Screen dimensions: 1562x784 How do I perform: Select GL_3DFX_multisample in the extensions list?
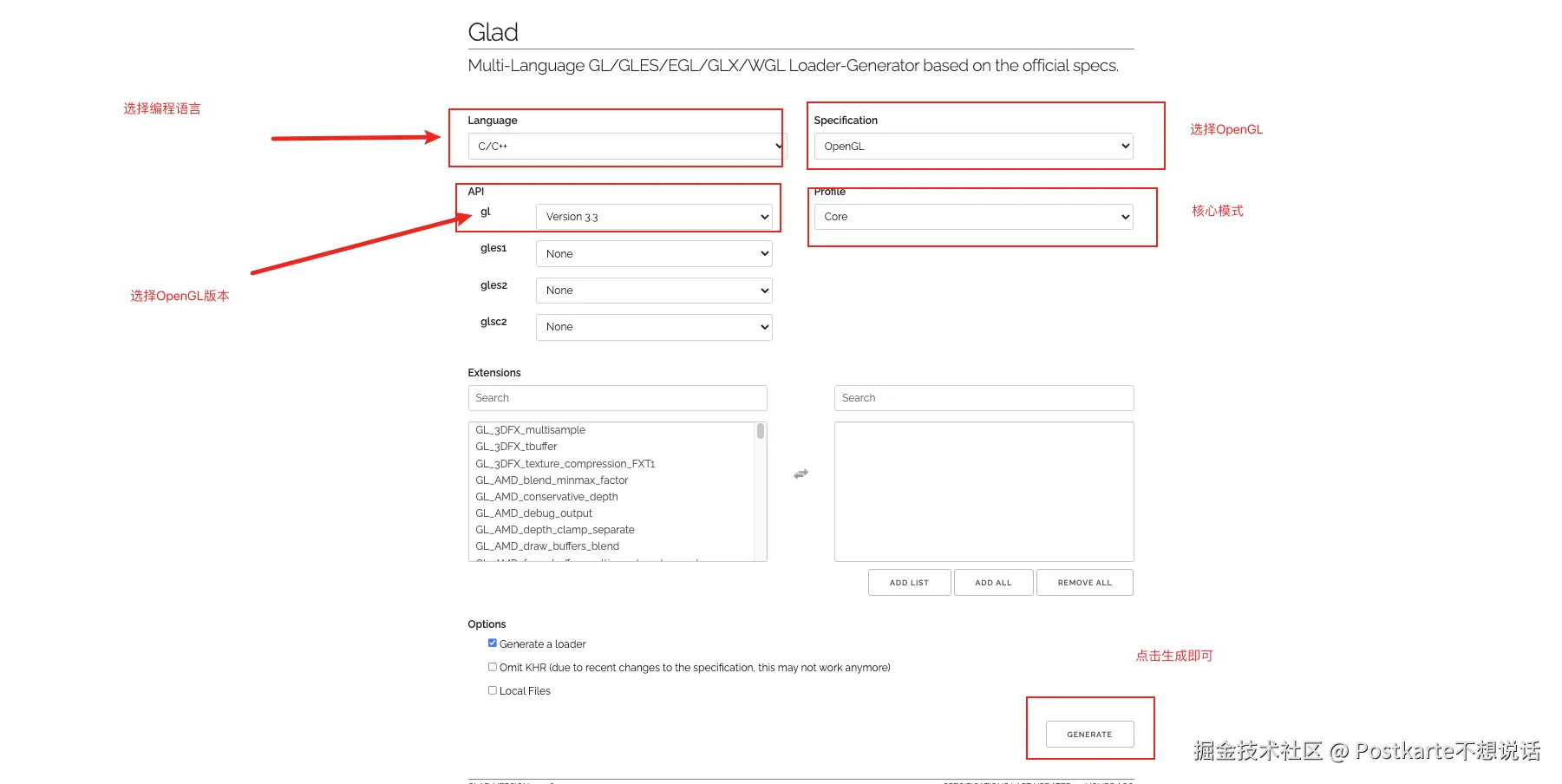click(530, 430)
